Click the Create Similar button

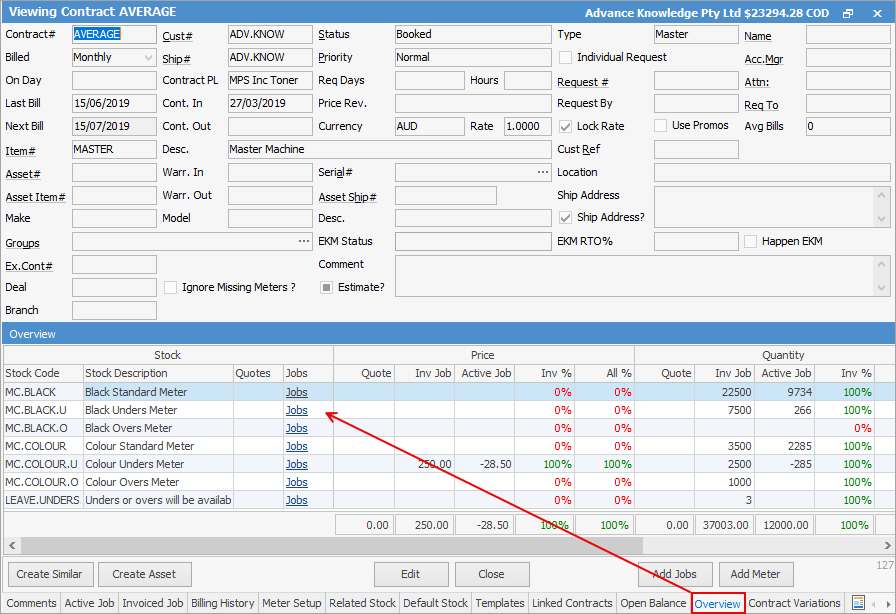49,574
